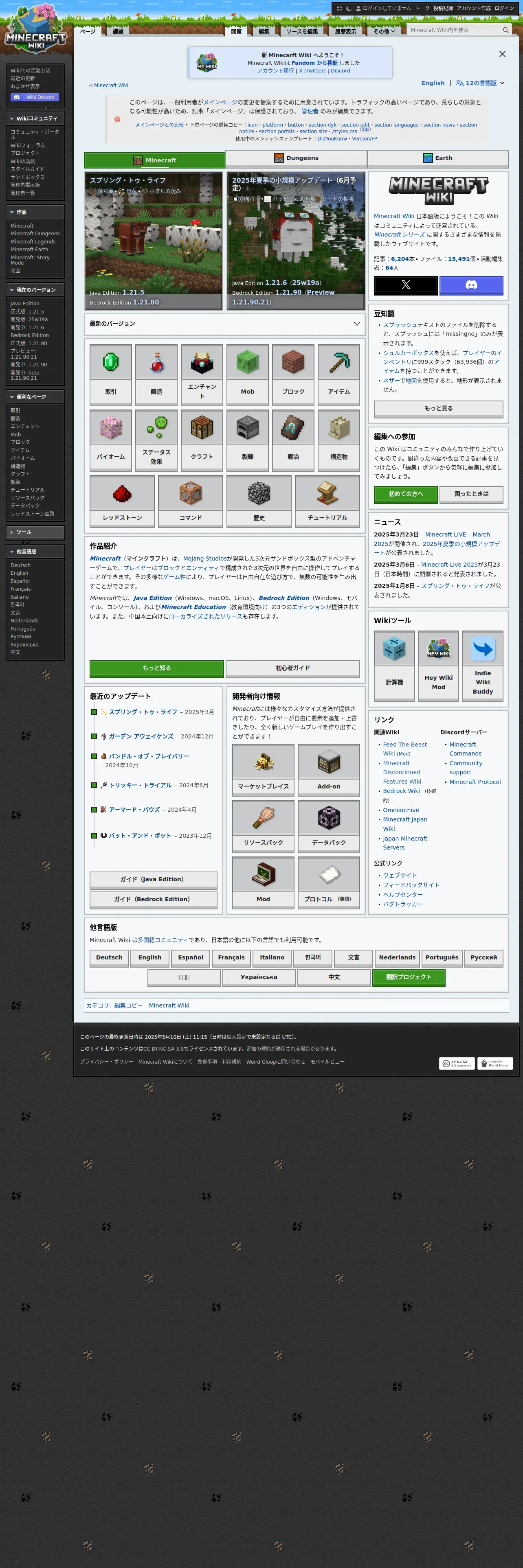
Task: Collapse the 現在のバージョン sidebar section
Action: (35, 290)
